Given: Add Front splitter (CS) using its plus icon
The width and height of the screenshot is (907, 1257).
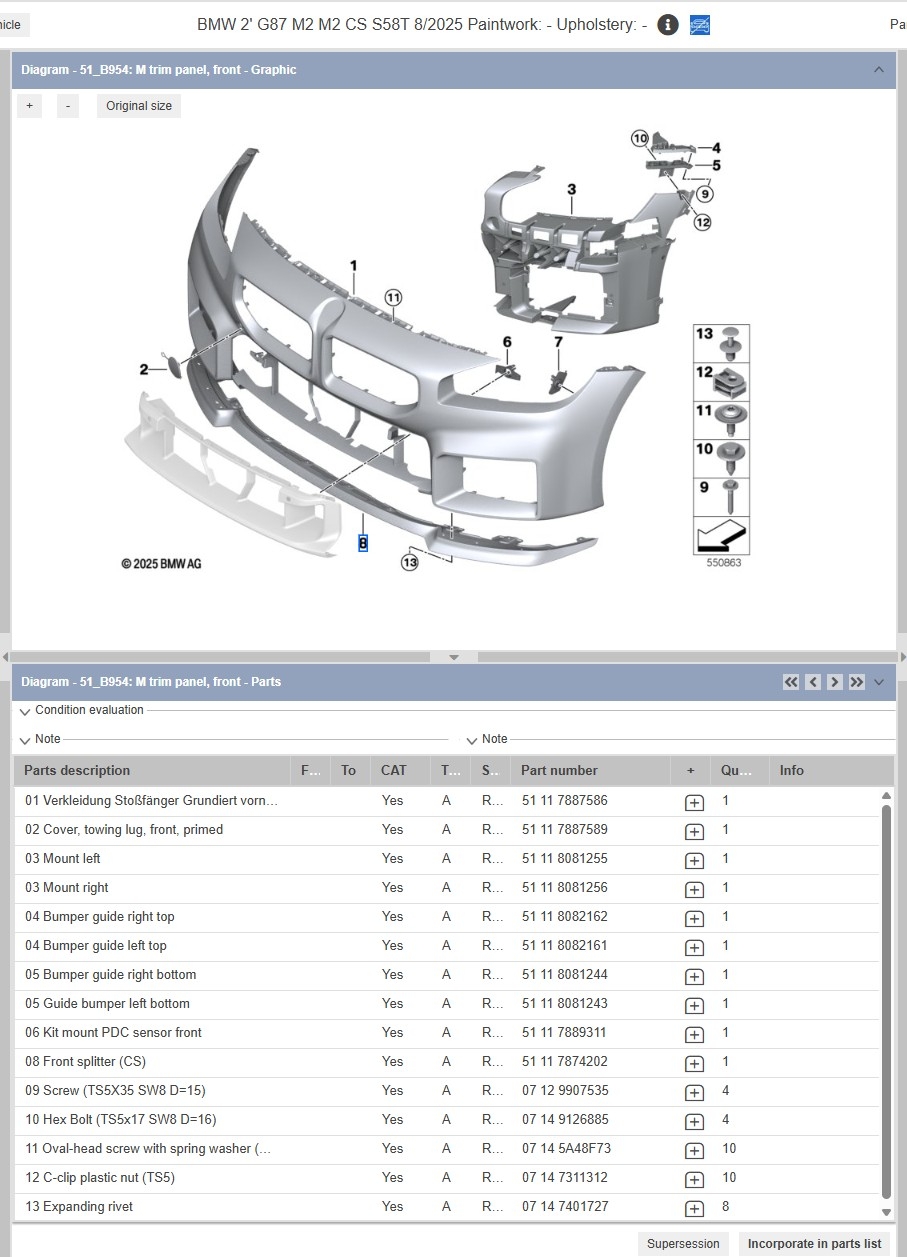Looking at the screenshot, I should tap(694, 1062).
